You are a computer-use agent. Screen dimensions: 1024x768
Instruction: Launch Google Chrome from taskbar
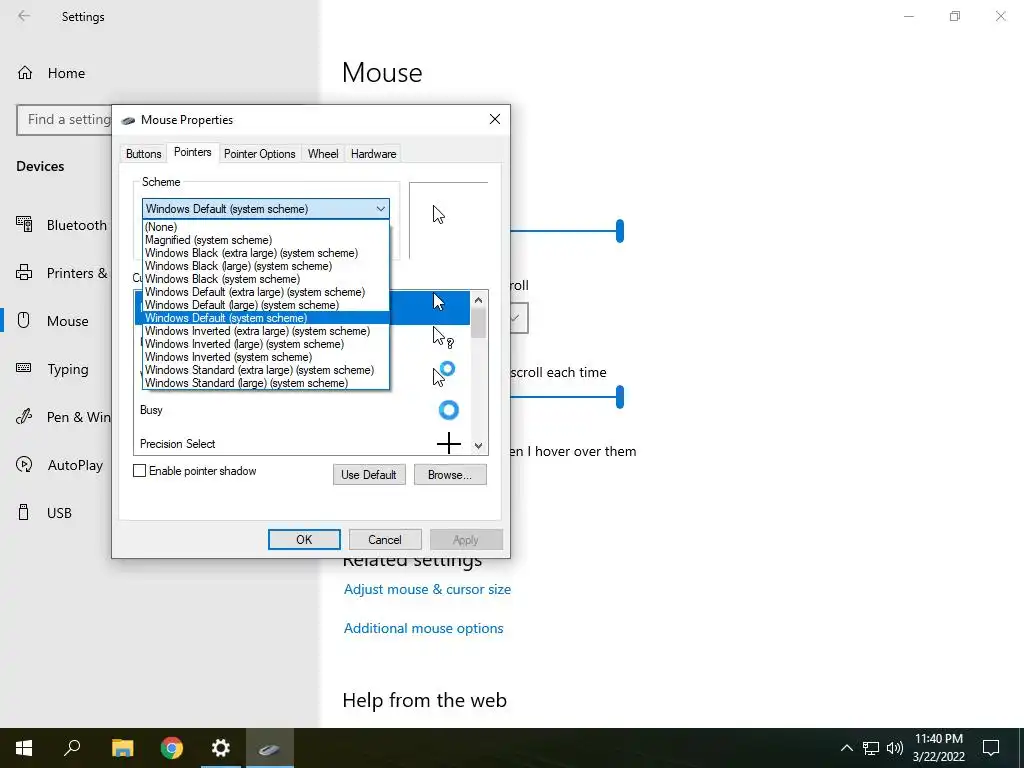point(172,748)
